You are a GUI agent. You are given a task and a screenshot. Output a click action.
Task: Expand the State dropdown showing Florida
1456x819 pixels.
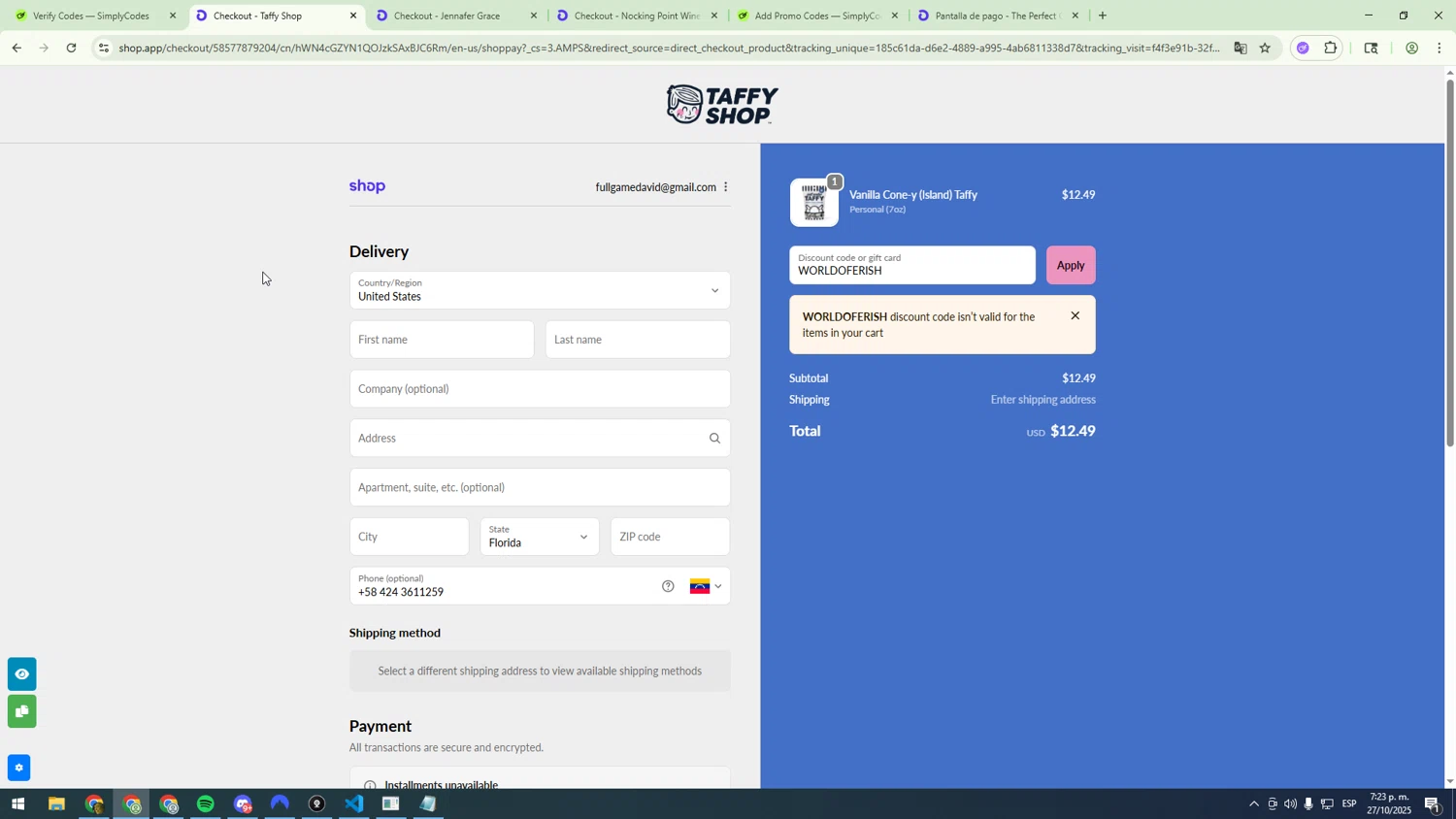click(x=540, y=537)
